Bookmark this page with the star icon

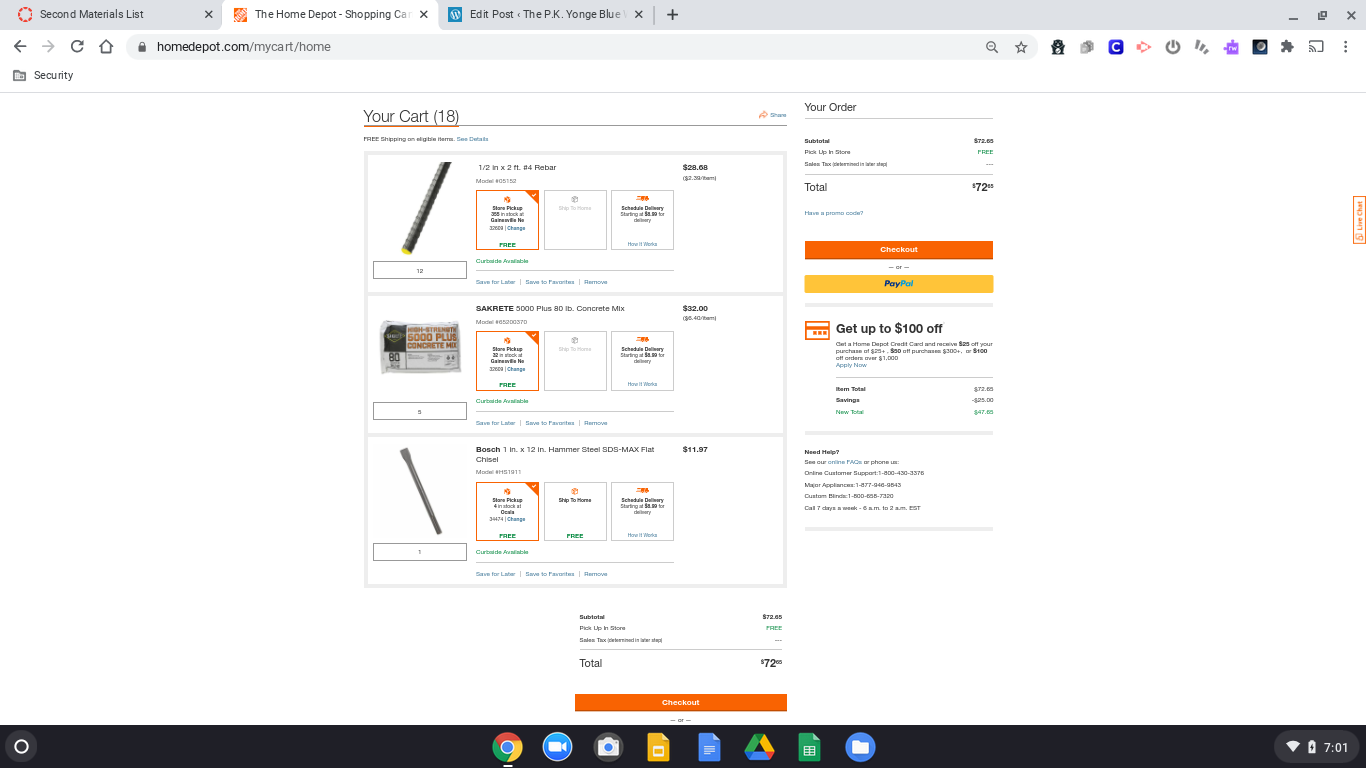(x=1021, y=47)
